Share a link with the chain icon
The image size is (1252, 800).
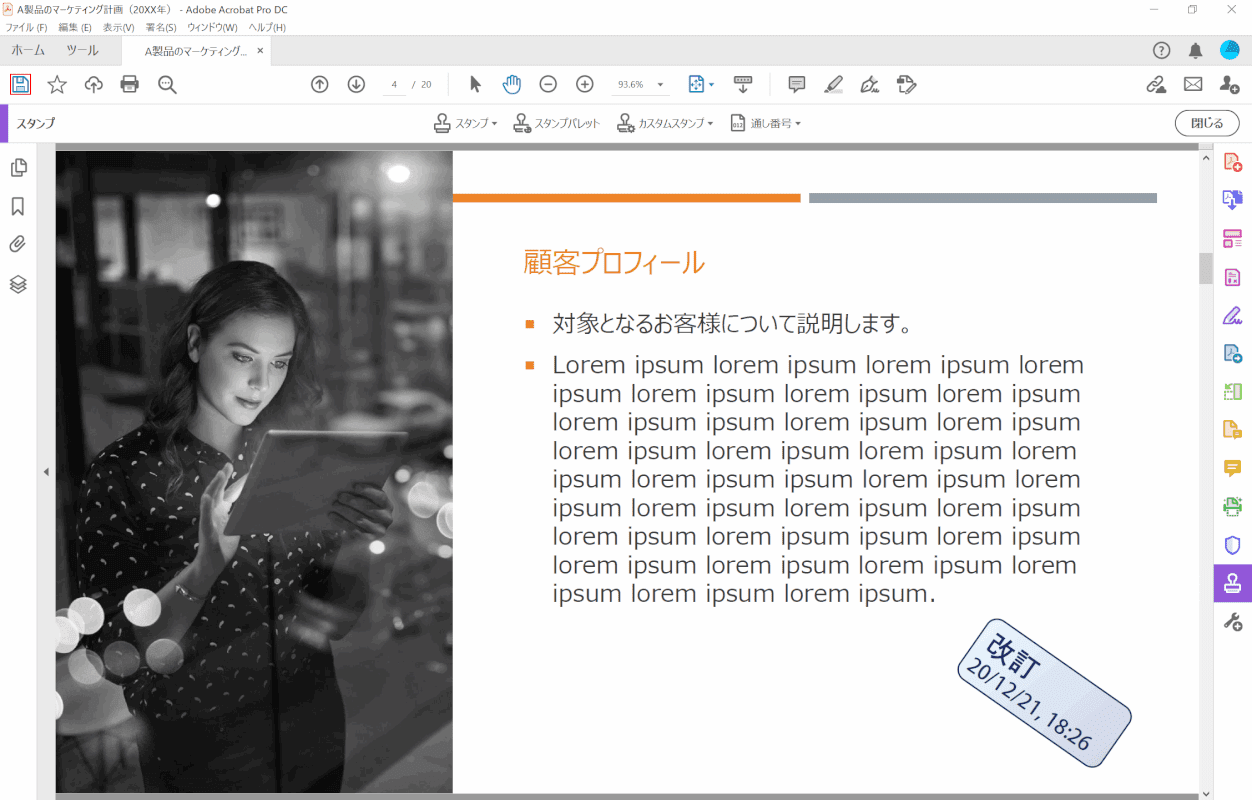(1156, 85)
